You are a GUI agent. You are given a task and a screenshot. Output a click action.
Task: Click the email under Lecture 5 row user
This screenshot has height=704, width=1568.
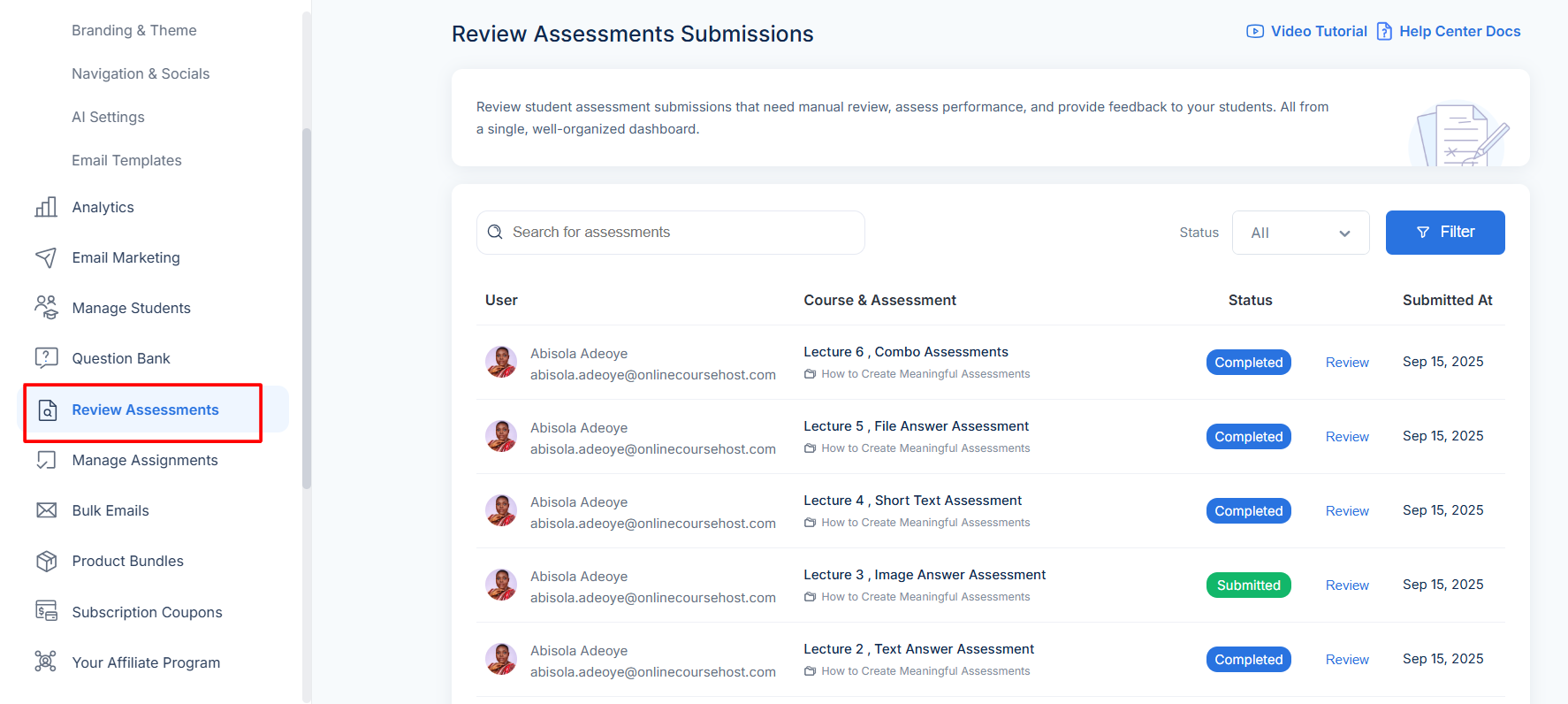point(653,449)
